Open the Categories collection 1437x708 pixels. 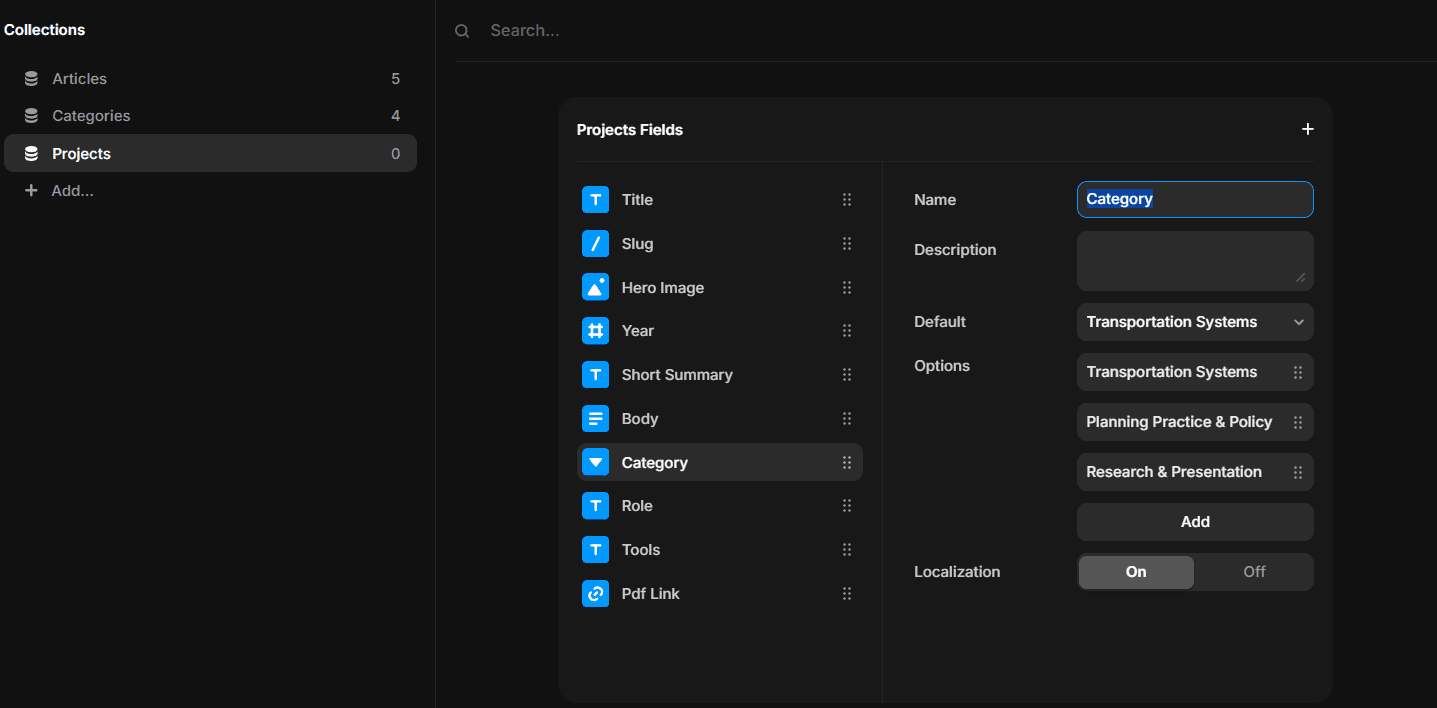pos(91,116)
